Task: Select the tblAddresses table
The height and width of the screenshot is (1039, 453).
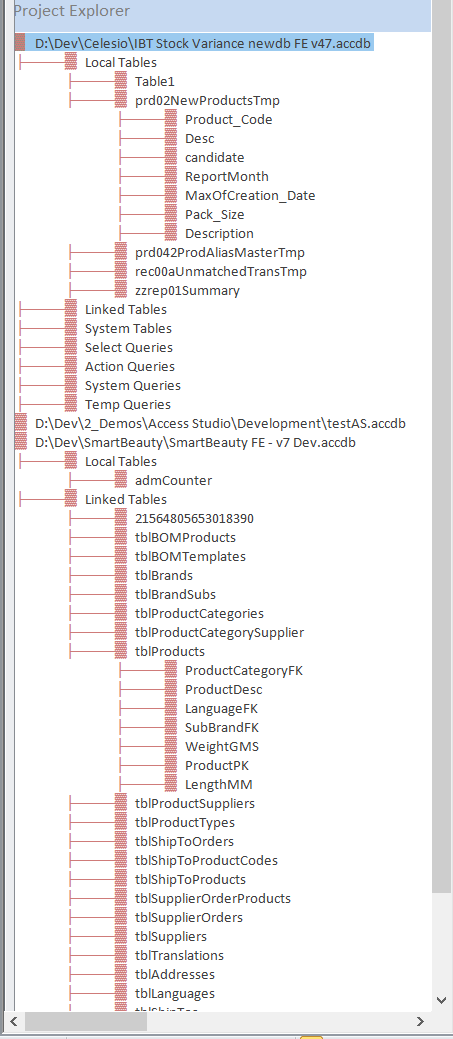Action: 175,975
